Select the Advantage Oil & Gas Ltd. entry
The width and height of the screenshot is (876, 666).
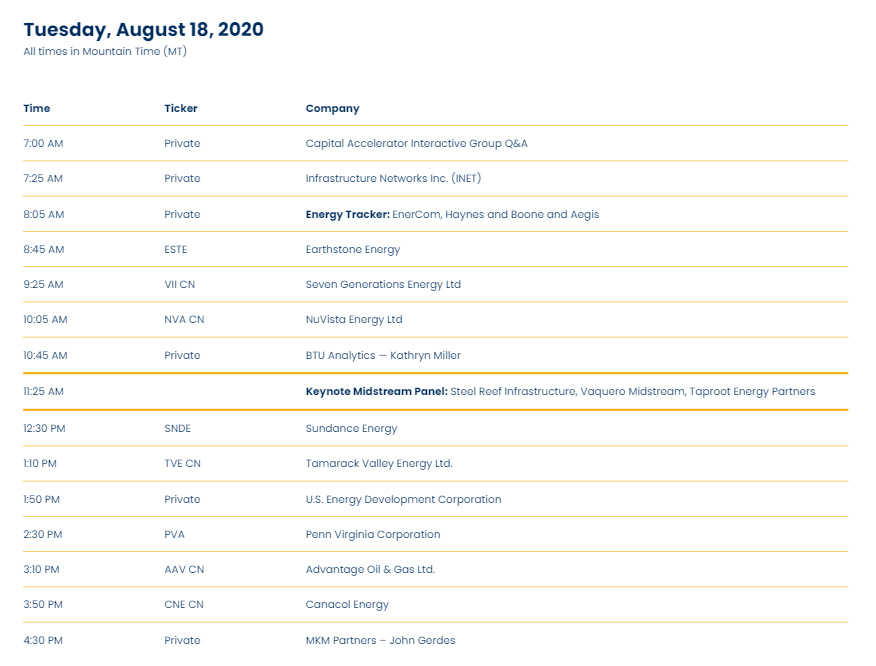(x=370, y=569)
